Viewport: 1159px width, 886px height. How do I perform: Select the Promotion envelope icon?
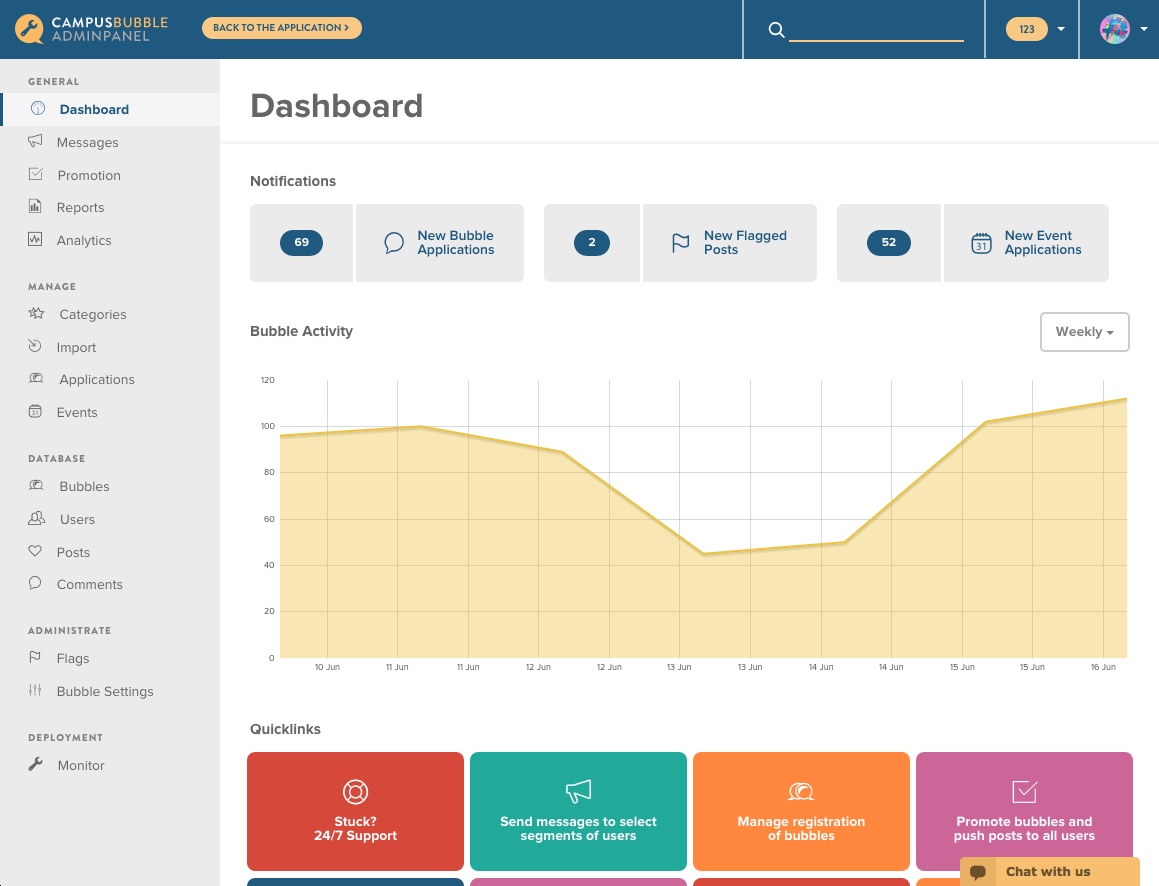coord(35,174)
